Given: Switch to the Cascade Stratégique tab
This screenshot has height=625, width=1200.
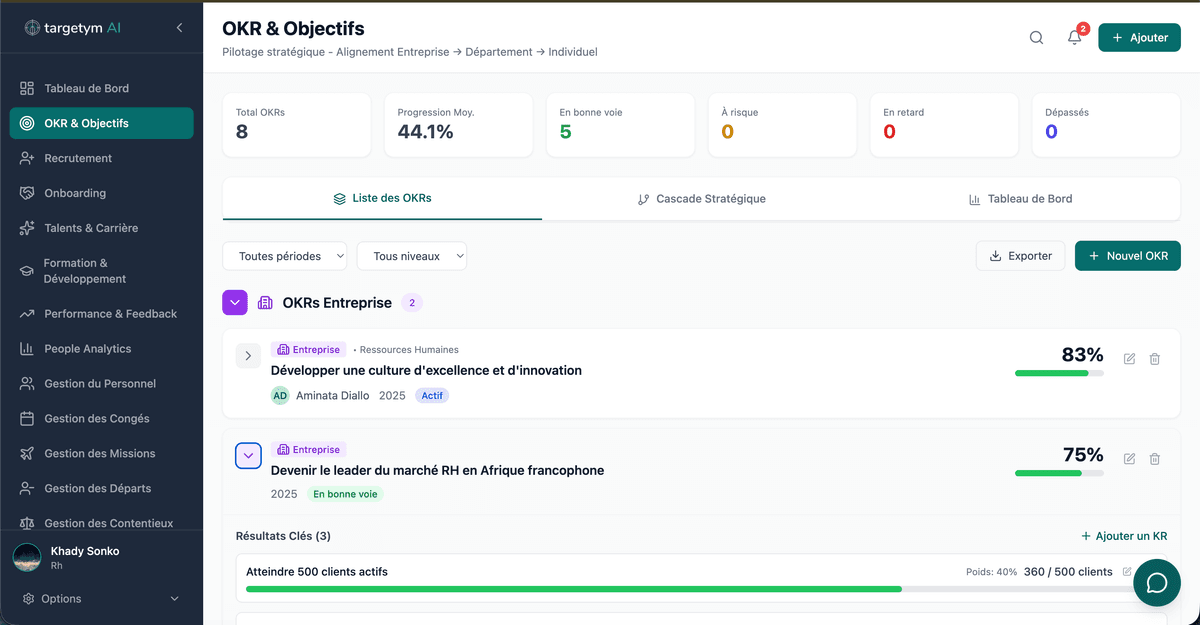Looking at the screenshot, I should [700, 198].
